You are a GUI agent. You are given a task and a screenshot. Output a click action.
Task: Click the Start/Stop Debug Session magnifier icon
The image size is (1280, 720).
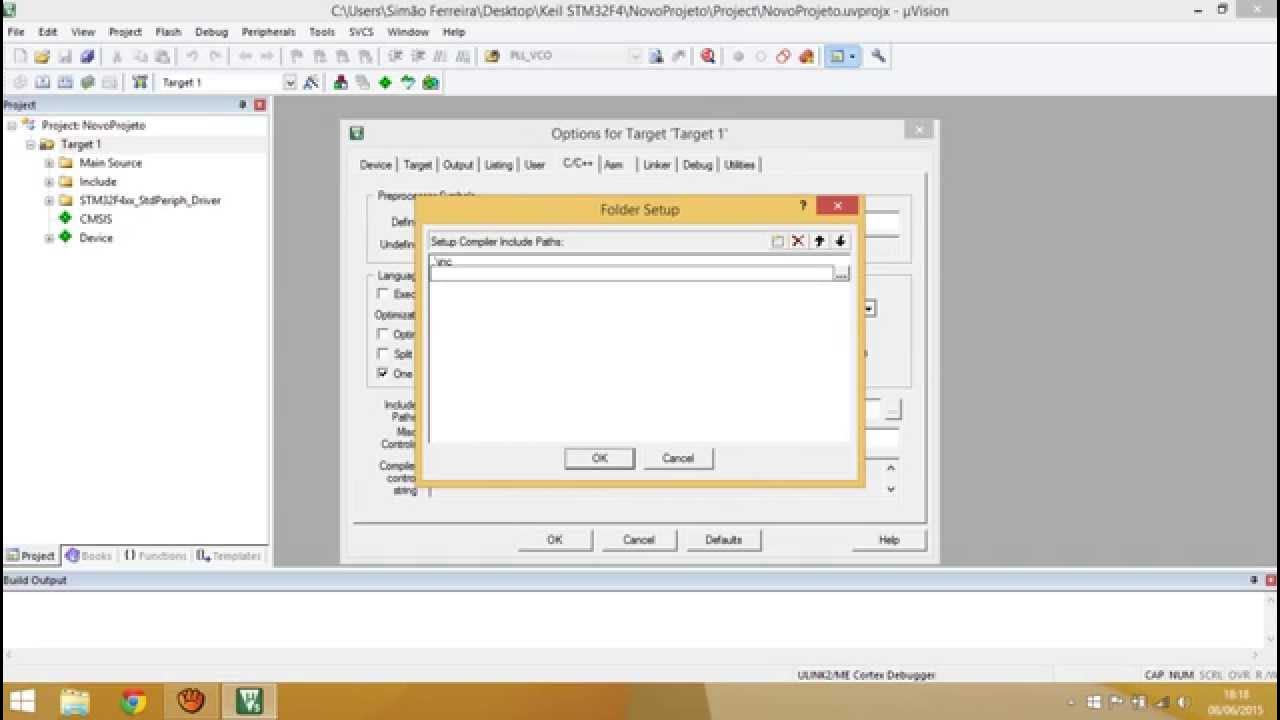click(708, 56)
